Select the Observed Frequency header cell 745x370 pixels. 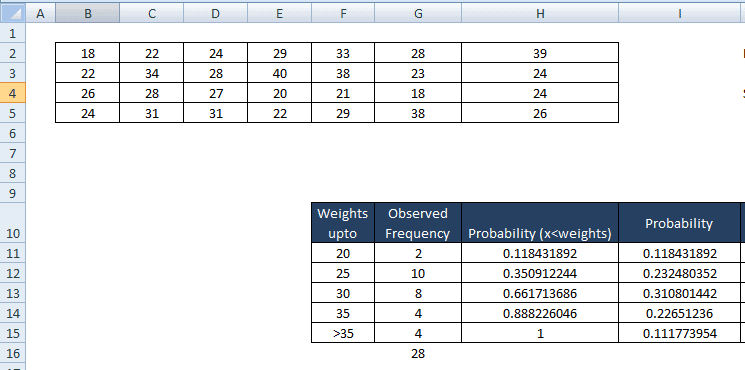point(418,223)
